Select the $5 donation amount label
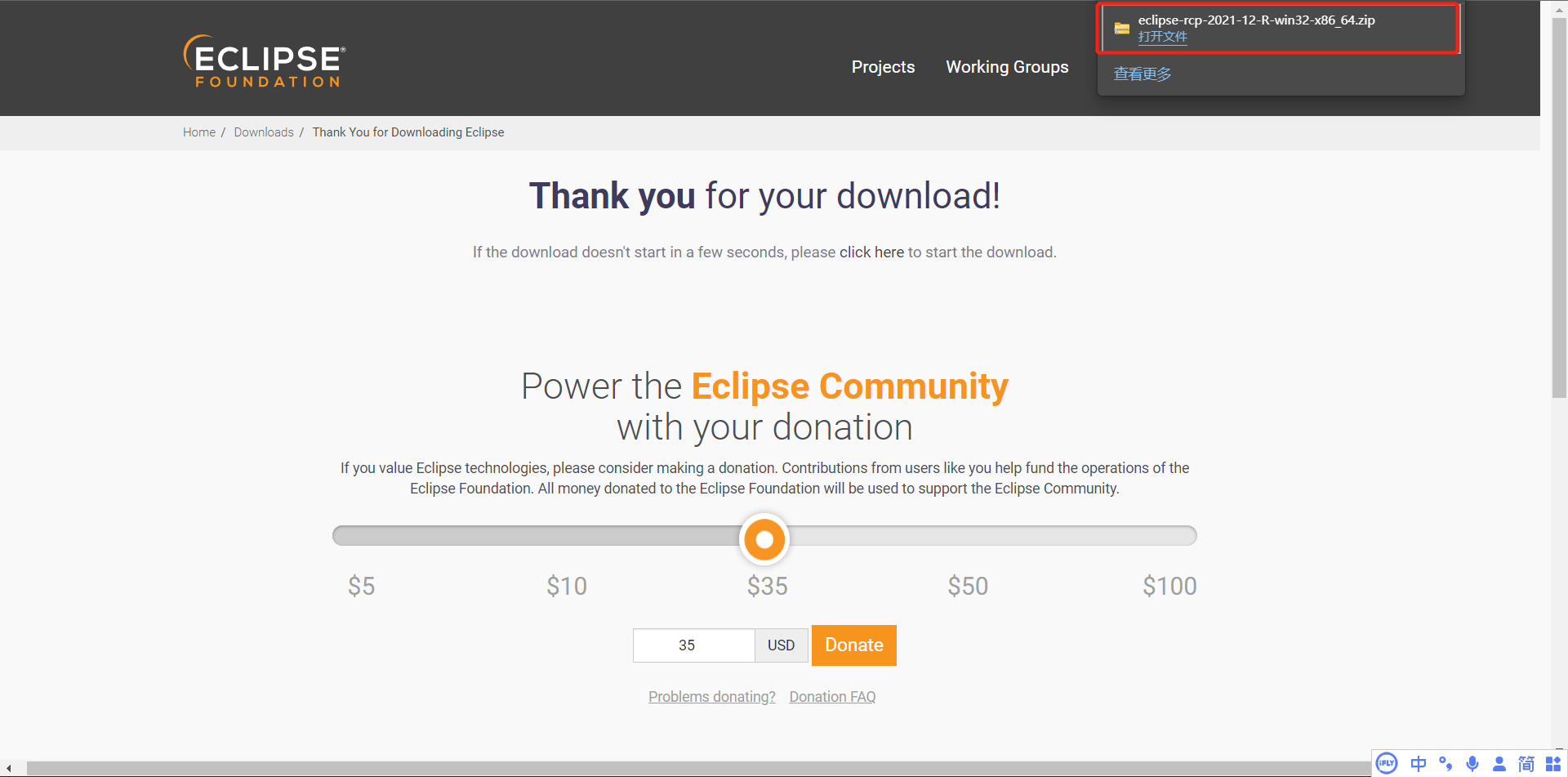The width and height of the screenshot is (1568, 777). click(361, 586)
